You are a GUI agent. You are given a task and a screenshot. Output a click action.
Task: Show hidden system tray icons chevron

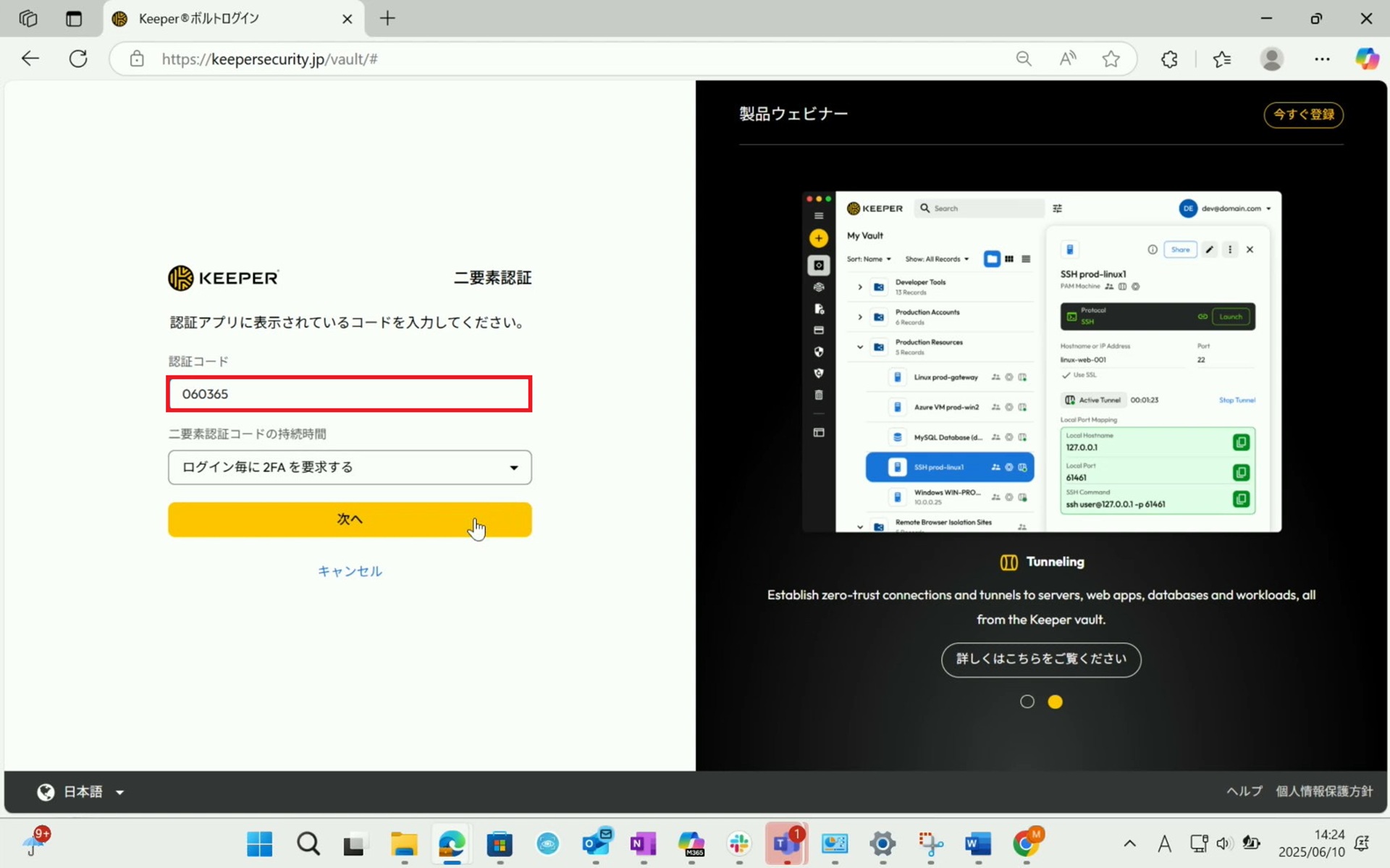click(1129, 843)
